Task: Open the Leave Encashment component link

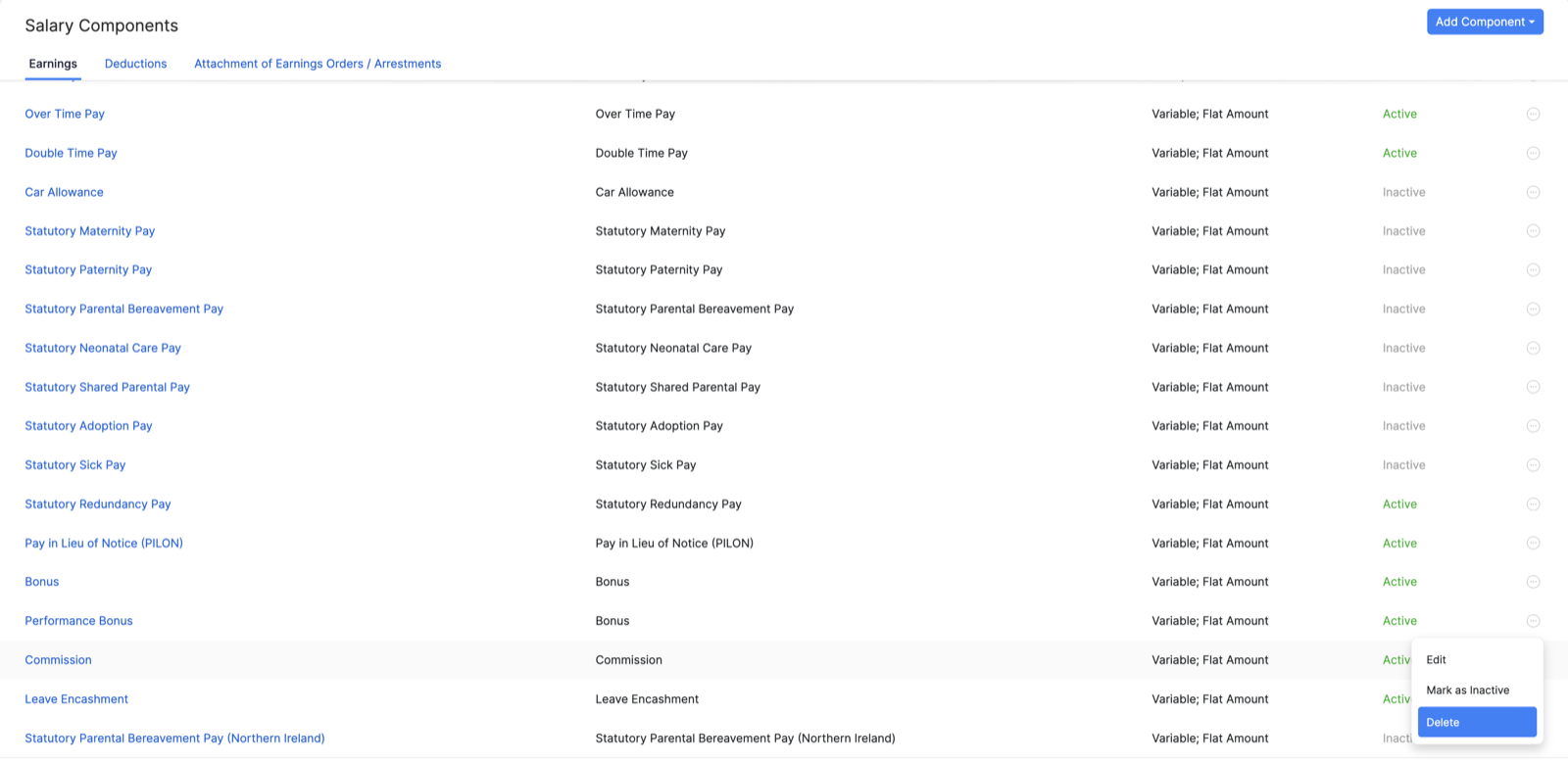Action: (x=76, y=699)
